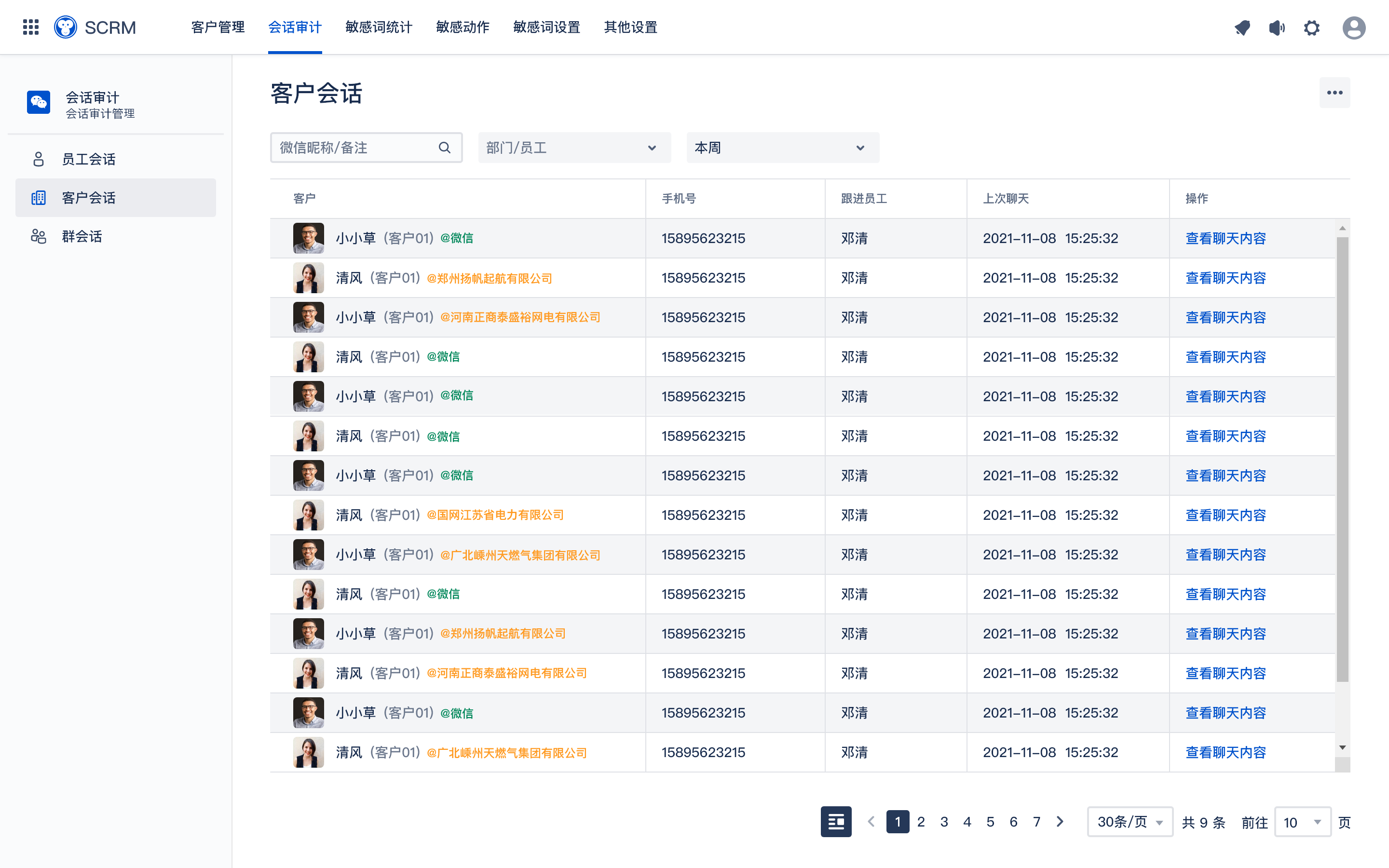Click 客户 column header
Screen dimensions: 1389x868
click(x=304, y=199)
